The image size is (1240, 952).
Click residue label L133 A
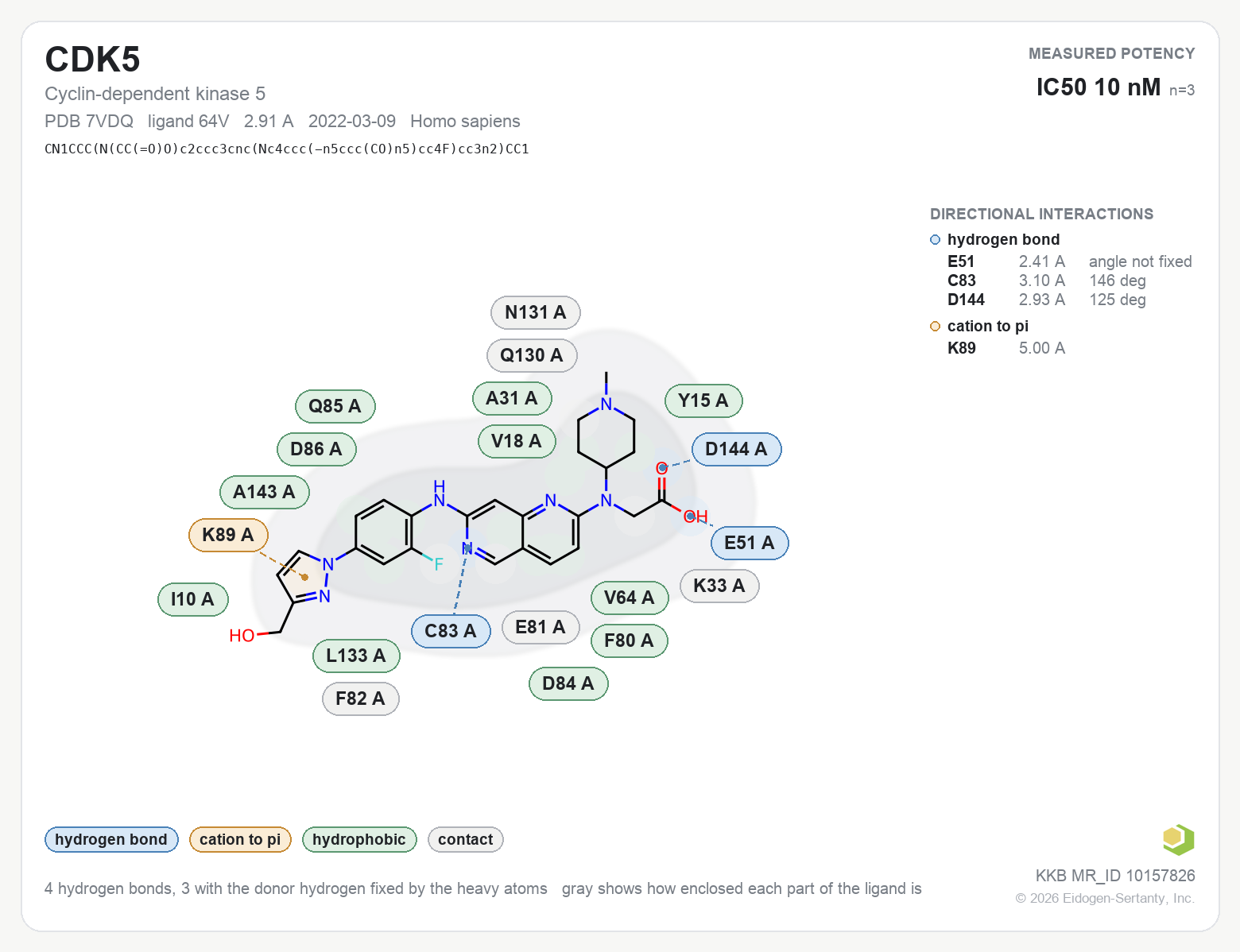click(x=356, y=656)
